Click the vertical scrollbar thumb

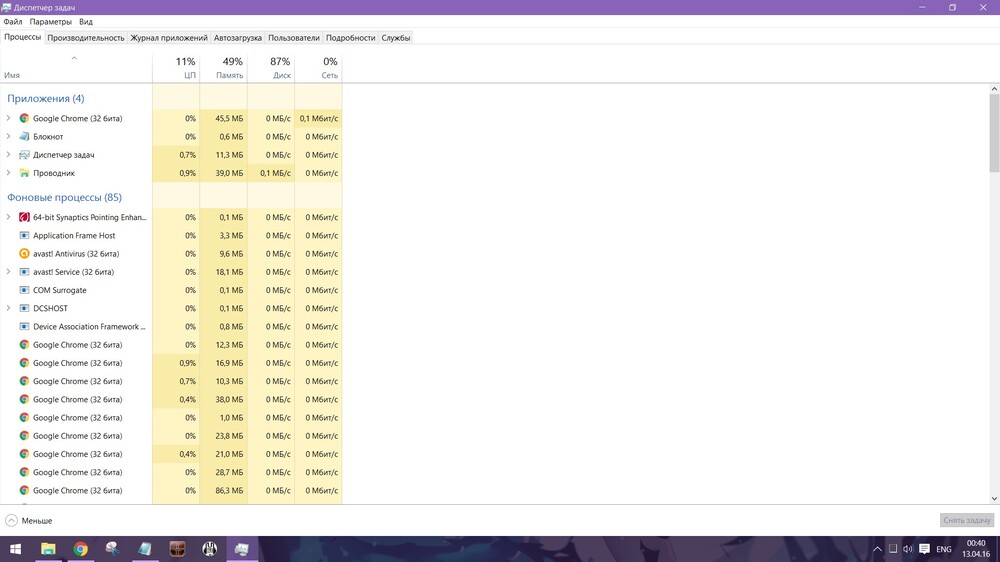coord(994,133)
